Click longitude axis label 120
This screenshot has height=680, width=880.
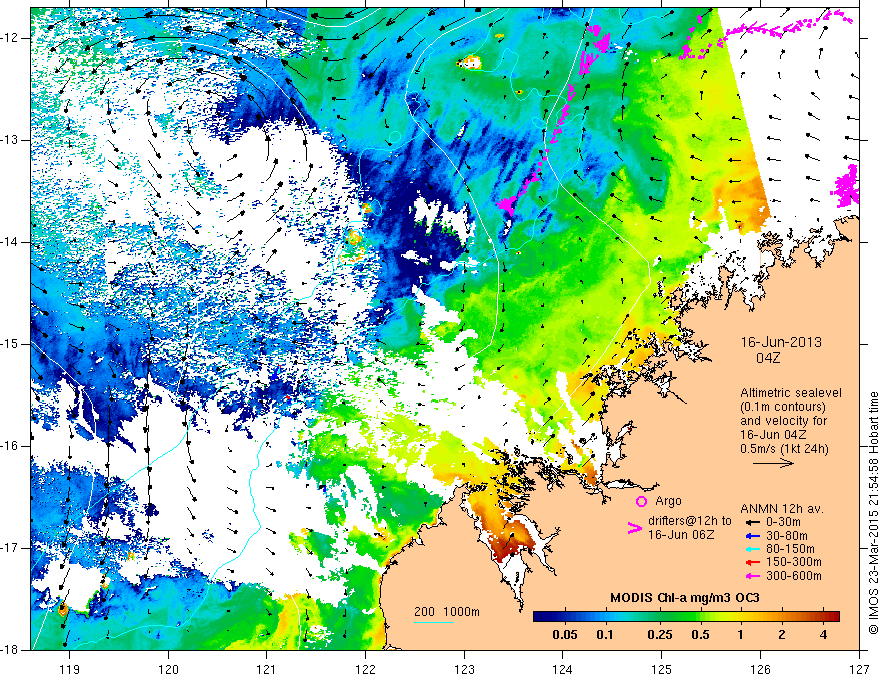(x=168, y=669)
